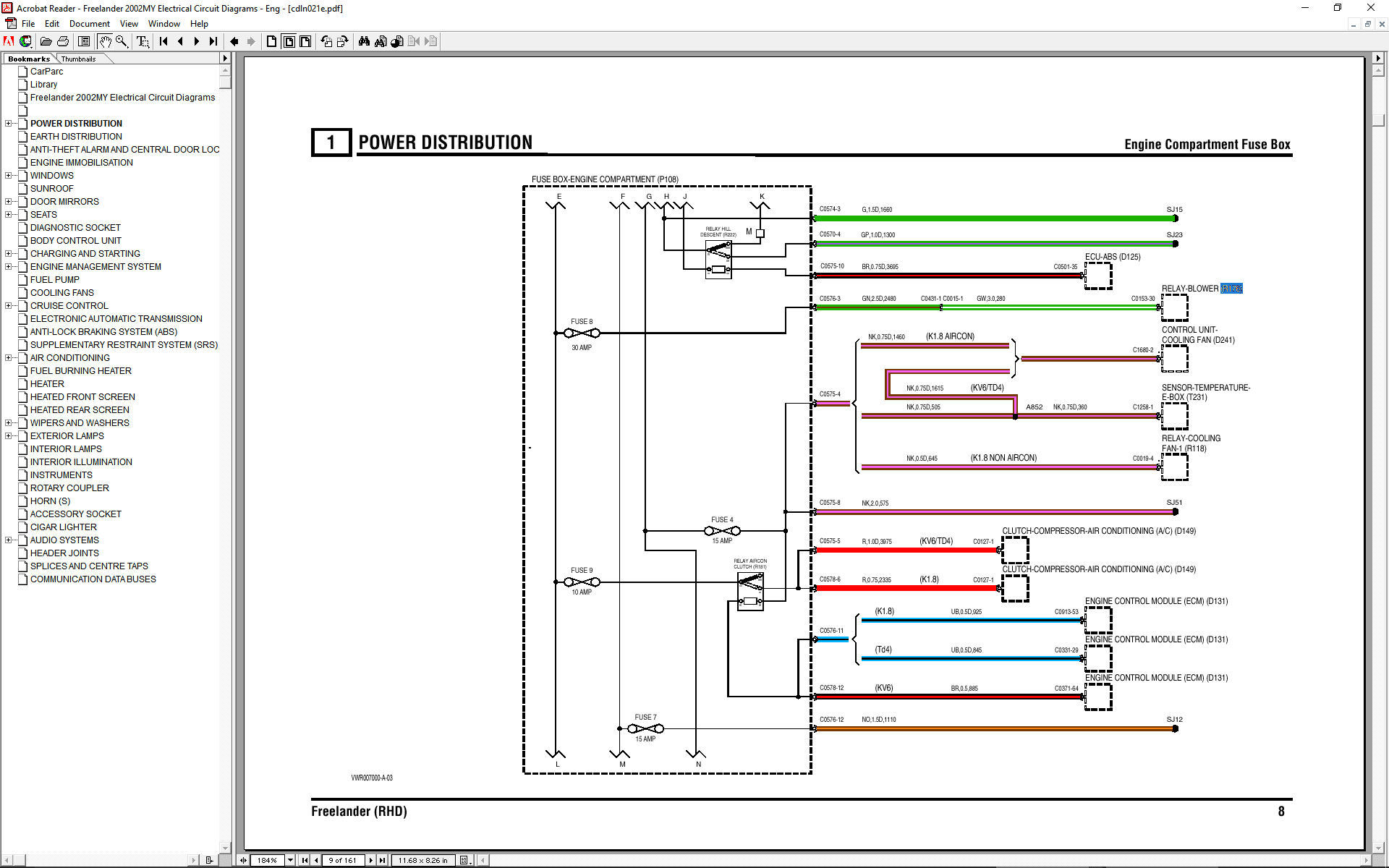Expand the SEATS bookmark
This screenshot has height=868, width=1389.
(8, 215)
